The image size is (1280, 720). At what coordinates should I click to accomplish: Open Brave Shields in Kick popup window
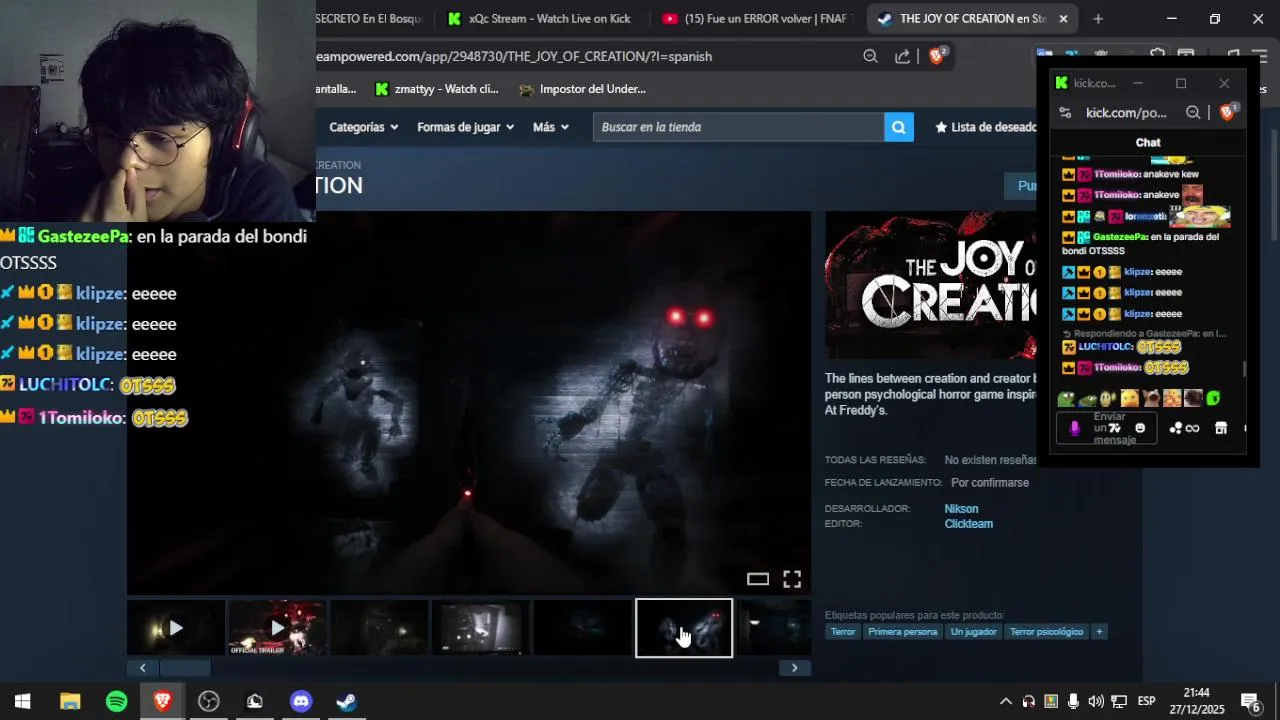tap(1228, 112)
